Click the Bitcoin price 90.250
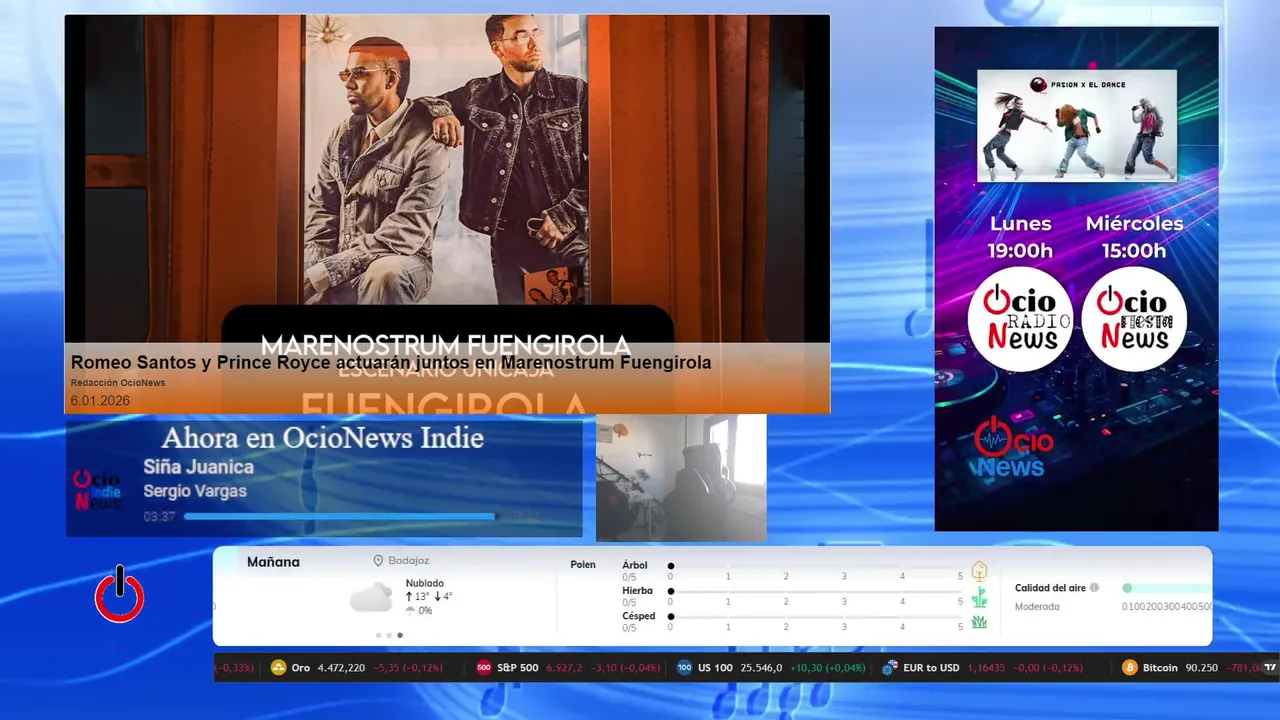 tap(1201, 668)
